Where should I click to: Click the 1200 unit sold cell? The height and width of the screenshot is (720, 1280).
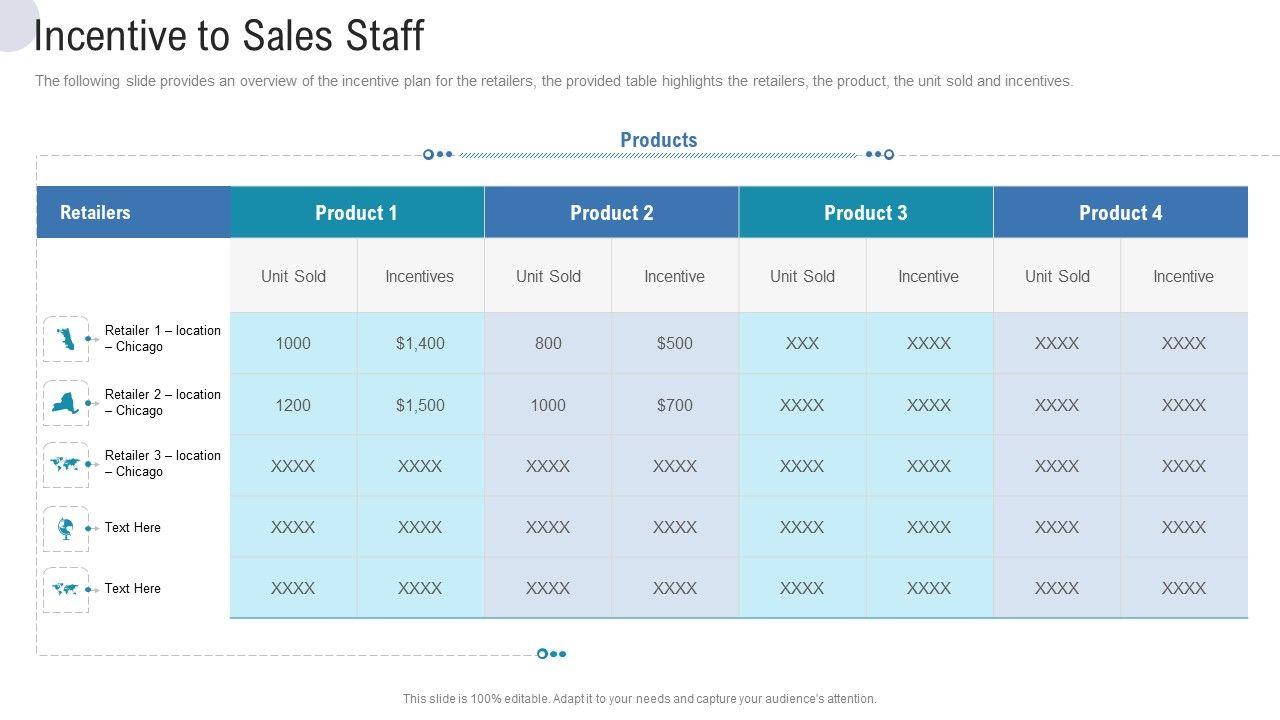293,405
